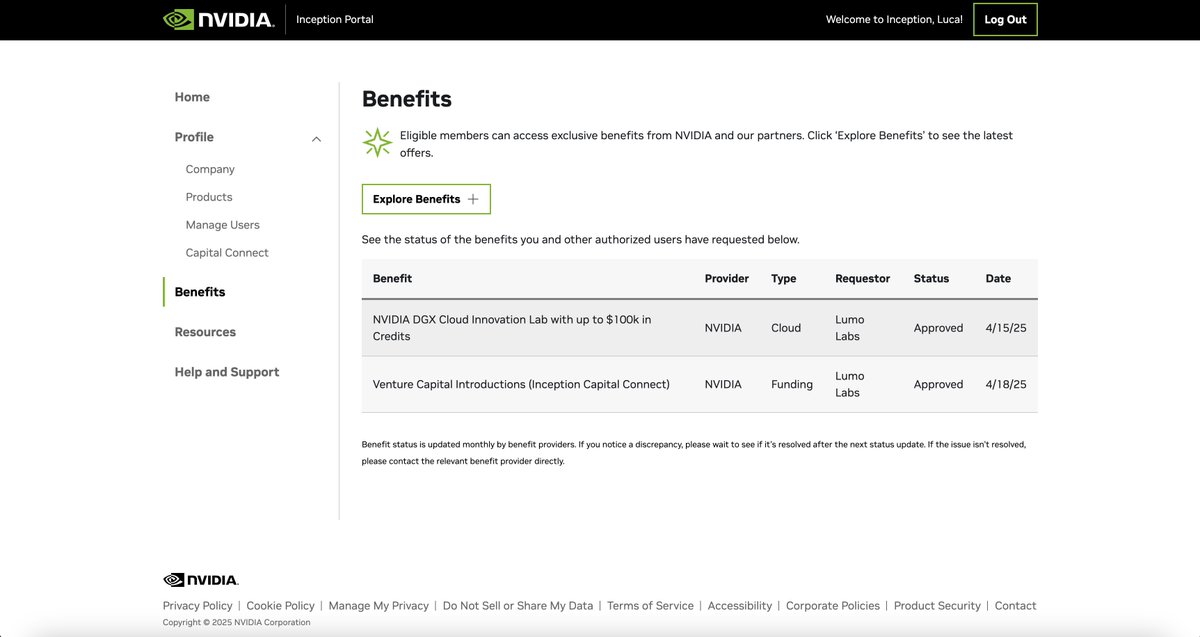Click the Explore Benefits button
This screenshot has height=637, width=1200.
[x=426, y=199]
